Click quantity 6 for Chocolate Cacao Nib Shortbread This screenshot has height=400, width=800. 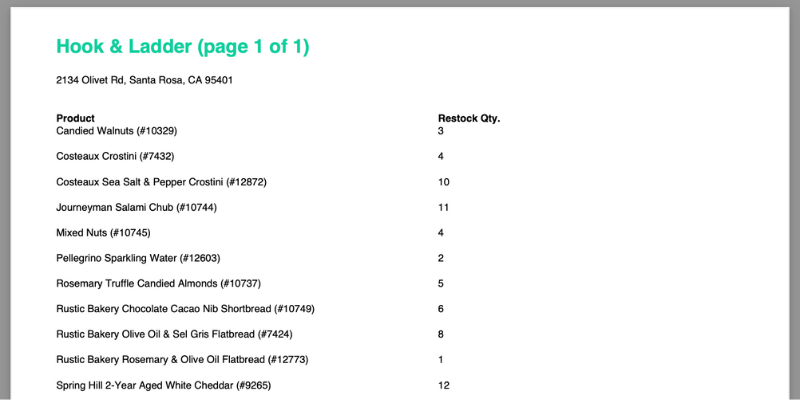coord(441,309)
